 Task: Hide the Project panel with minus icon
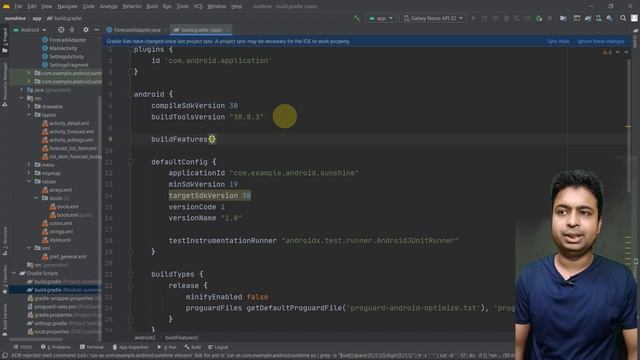coord(96,30)
